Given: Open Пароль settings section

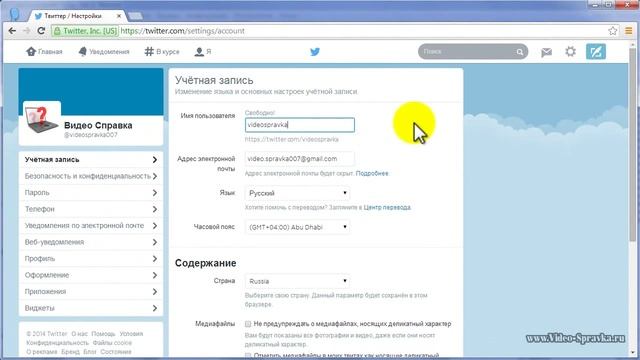Looking at the screenshot, I should click(91, 193).
